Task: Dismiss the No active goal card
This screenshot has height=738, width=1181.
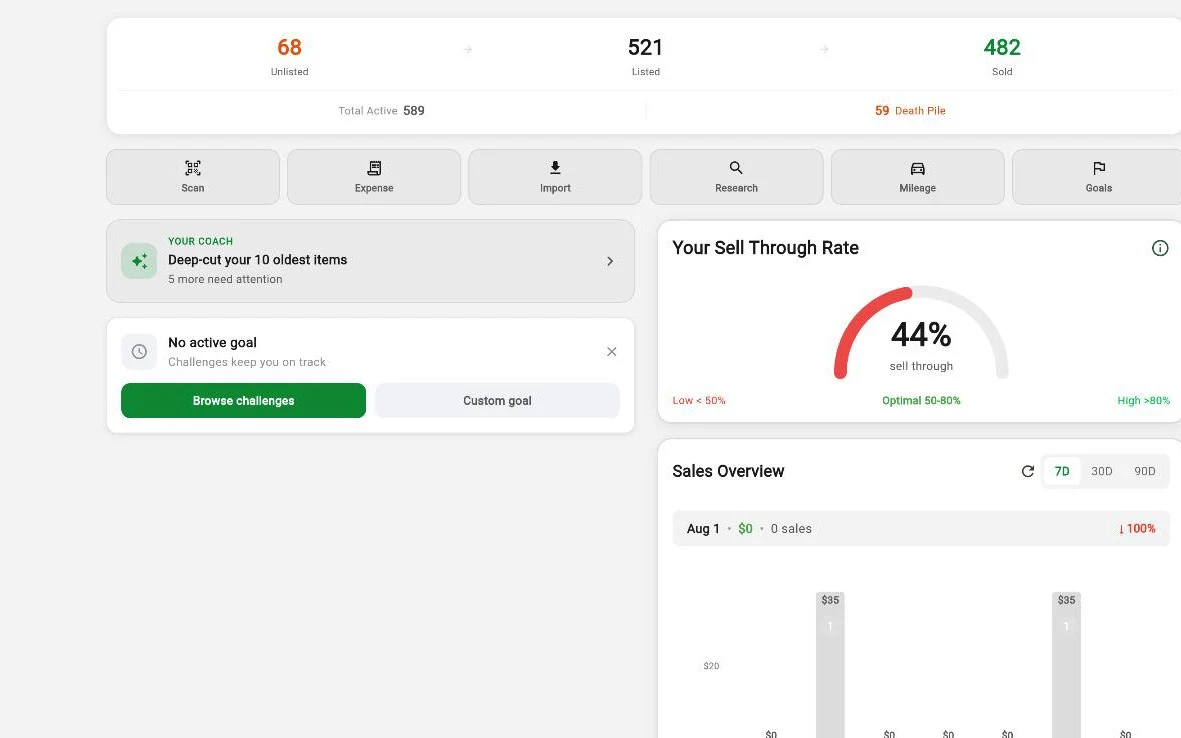Action: pyautogui.click(x=612, y=352)
